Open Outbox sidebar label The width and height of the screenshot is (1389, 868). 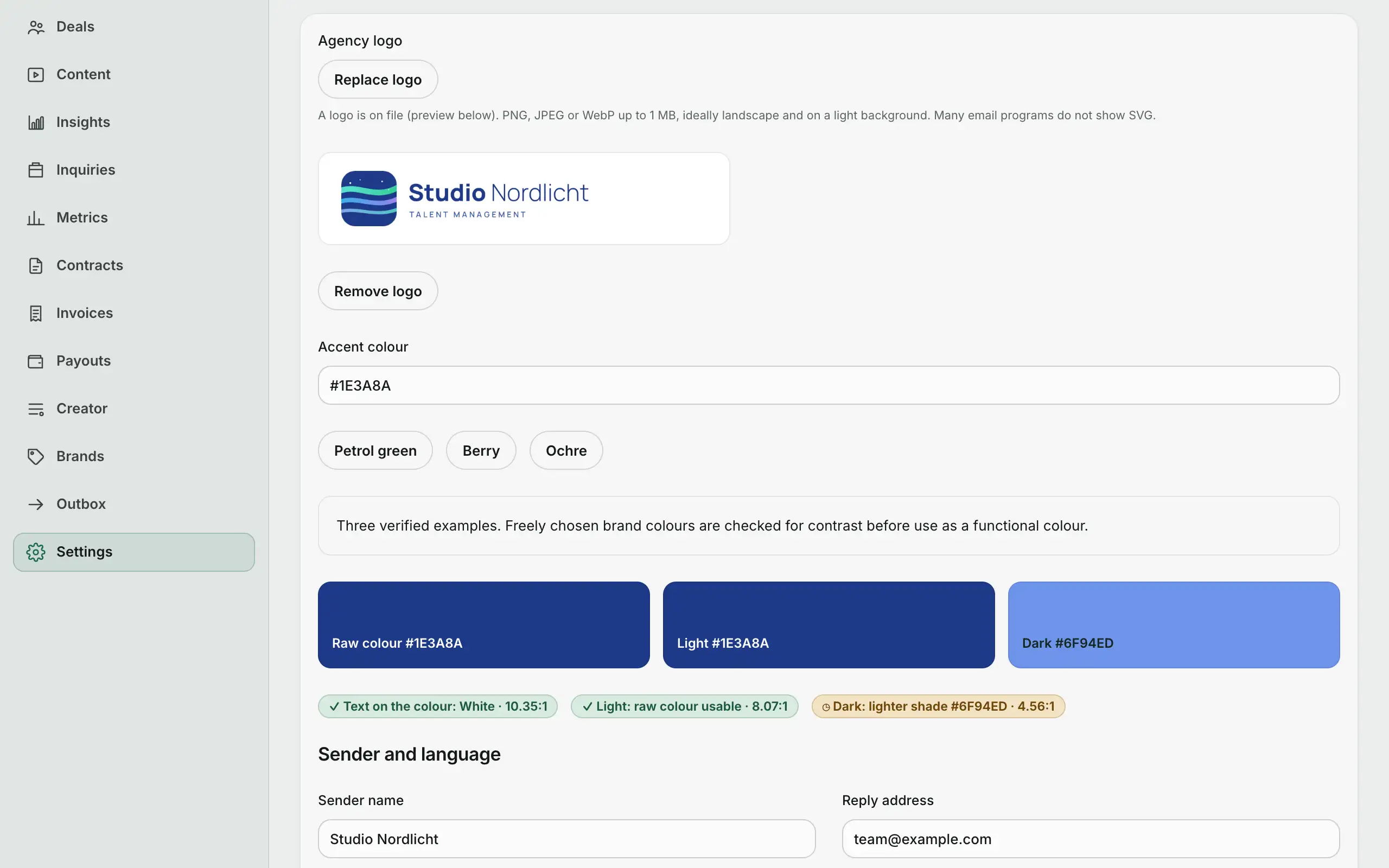[81, 504]
